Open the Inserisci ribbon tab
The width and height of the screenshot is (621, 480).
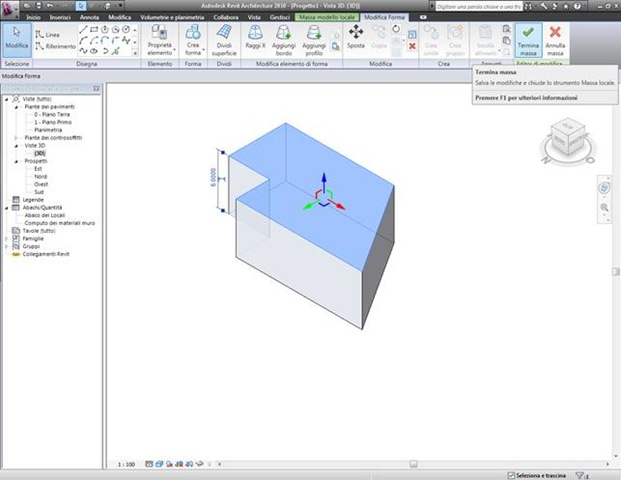coord(60,17)
